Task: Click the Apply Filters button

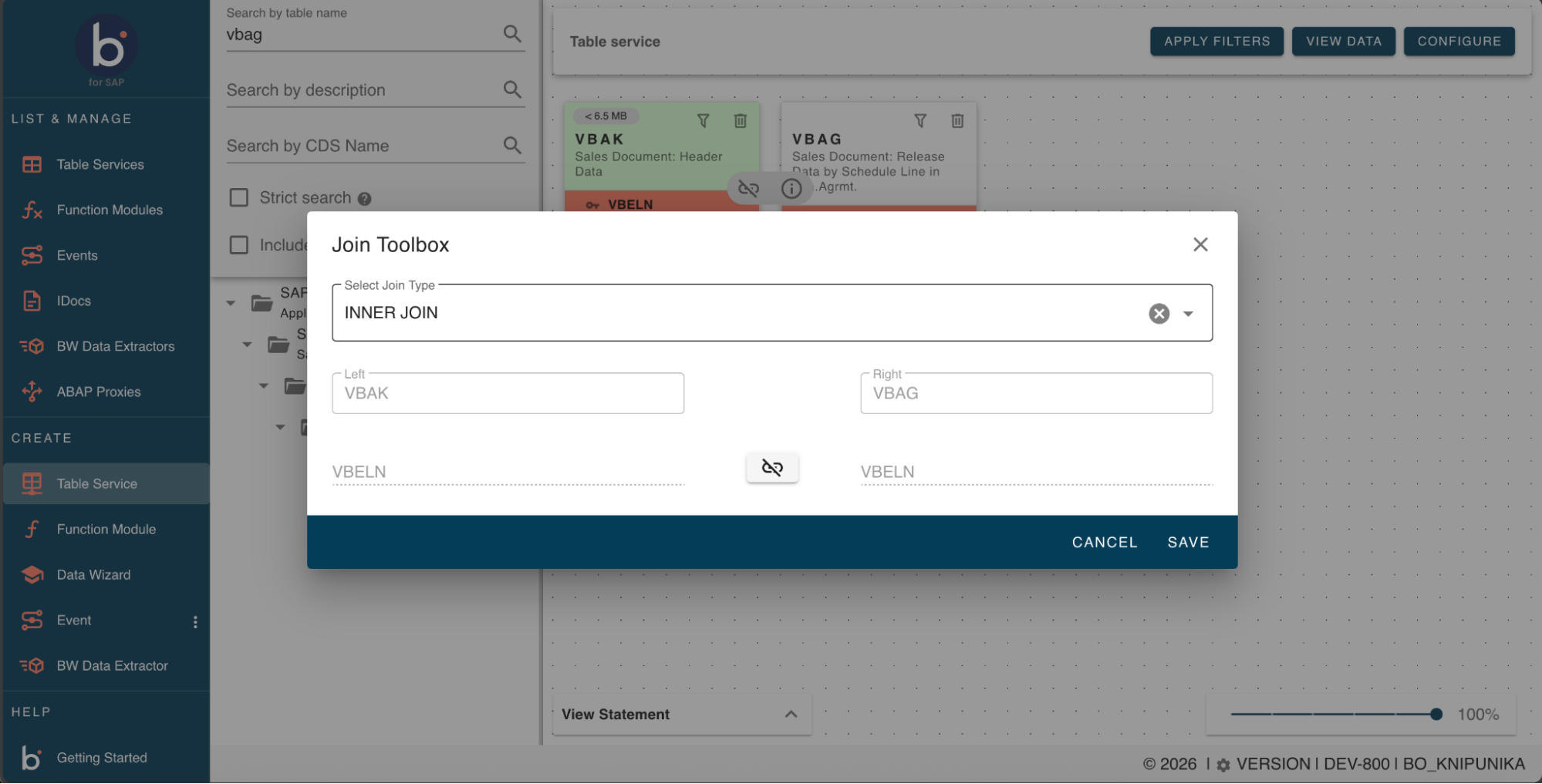Action: pyautogui.click(x=1216, y=41)
